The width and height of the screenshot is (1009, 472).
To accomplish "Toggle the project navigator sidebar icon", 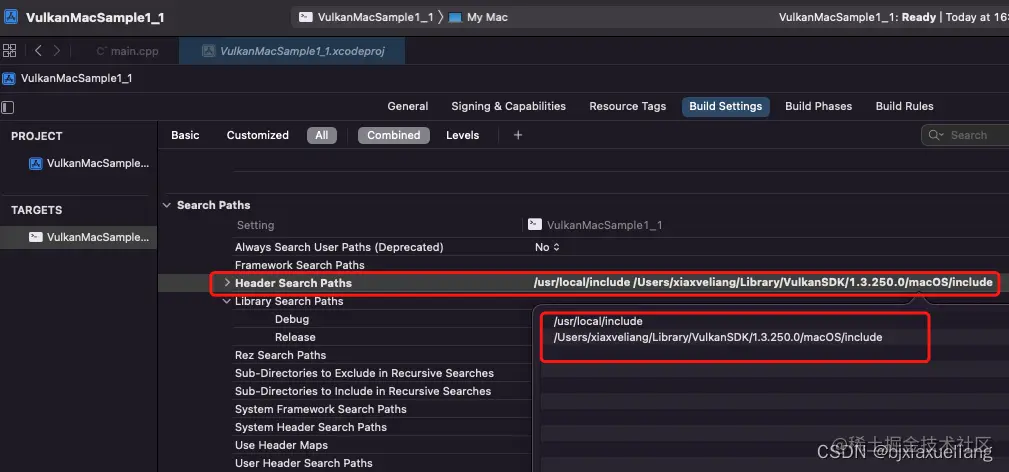I will point(8,107).
